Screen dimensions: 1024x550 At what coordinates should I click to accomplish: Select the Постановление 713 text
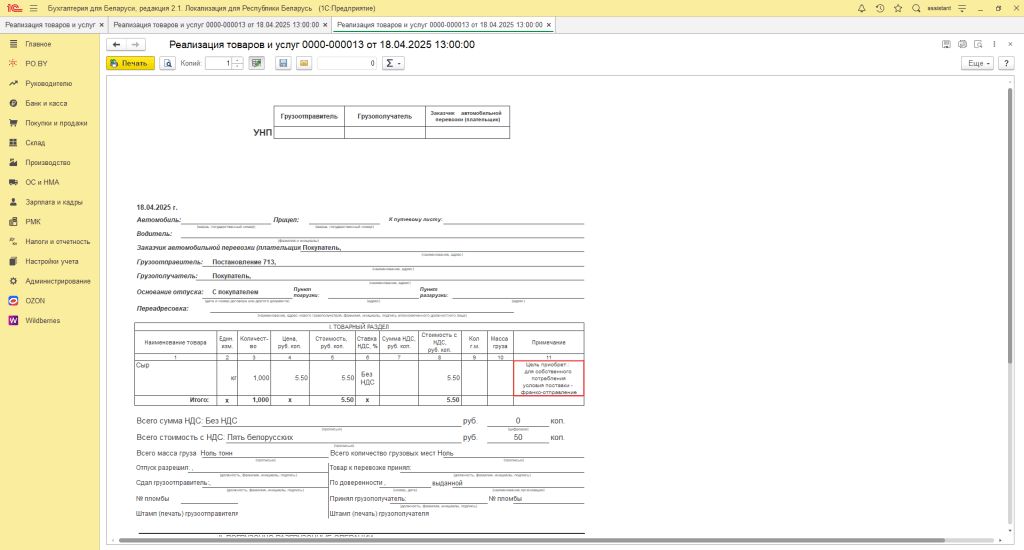244,262
